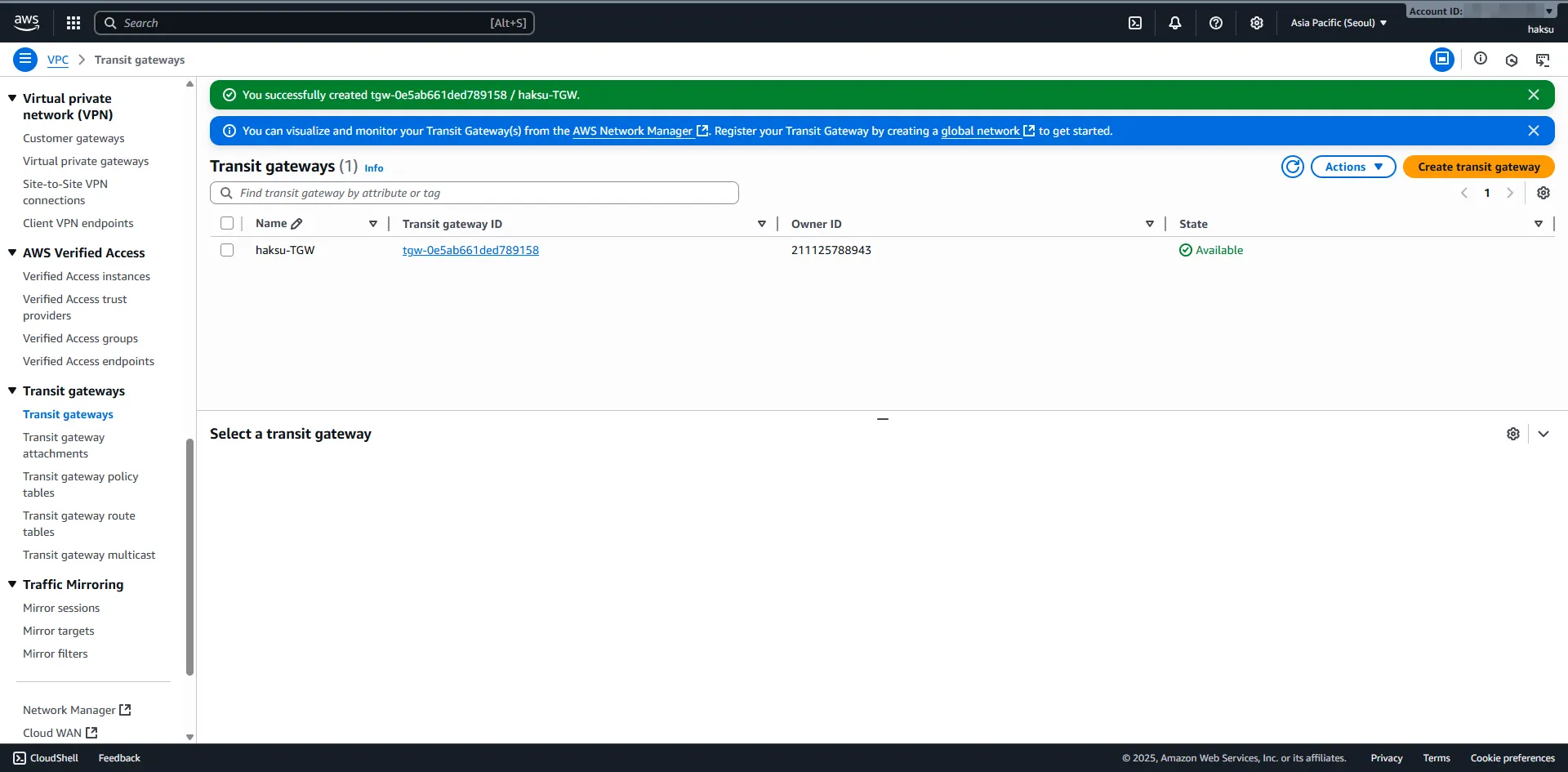Select all transit gateways header checkbox
This screenshot has width=1568, height=772.
tap(227, 223)
